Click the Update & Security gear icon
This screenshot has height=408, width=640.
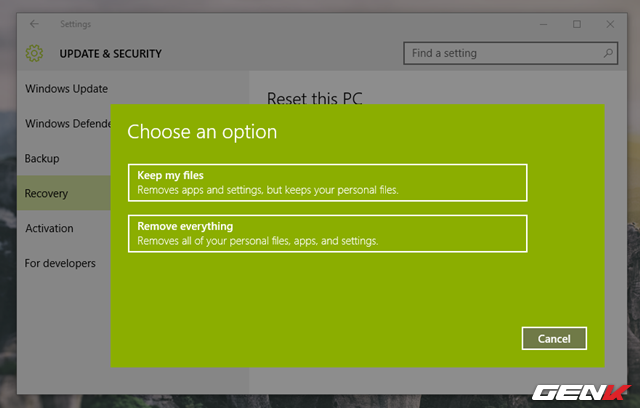(x=35, y=53)
